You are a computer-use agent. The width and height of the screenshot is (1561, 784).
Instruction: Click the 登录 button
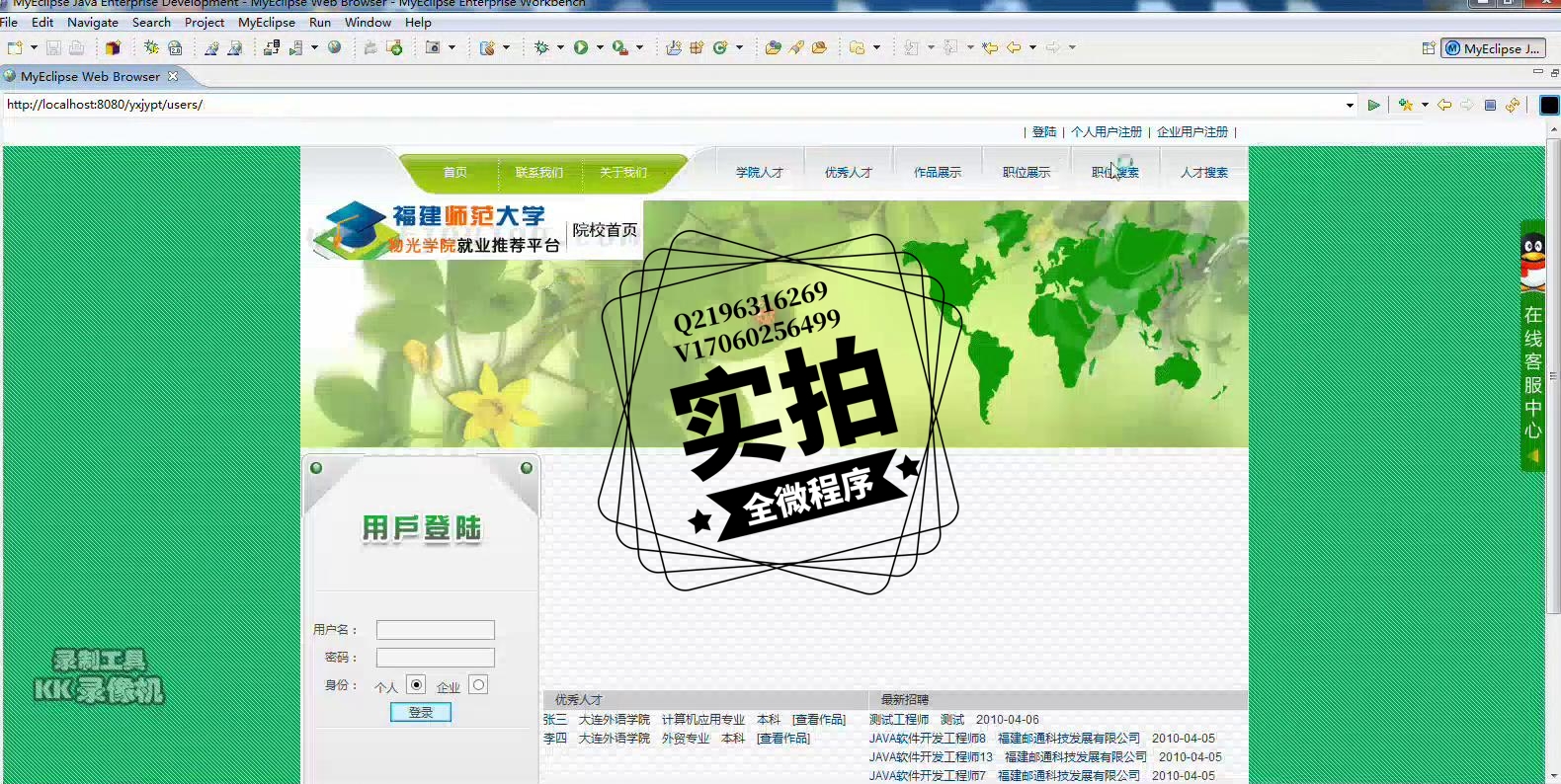tap(421, 712)
